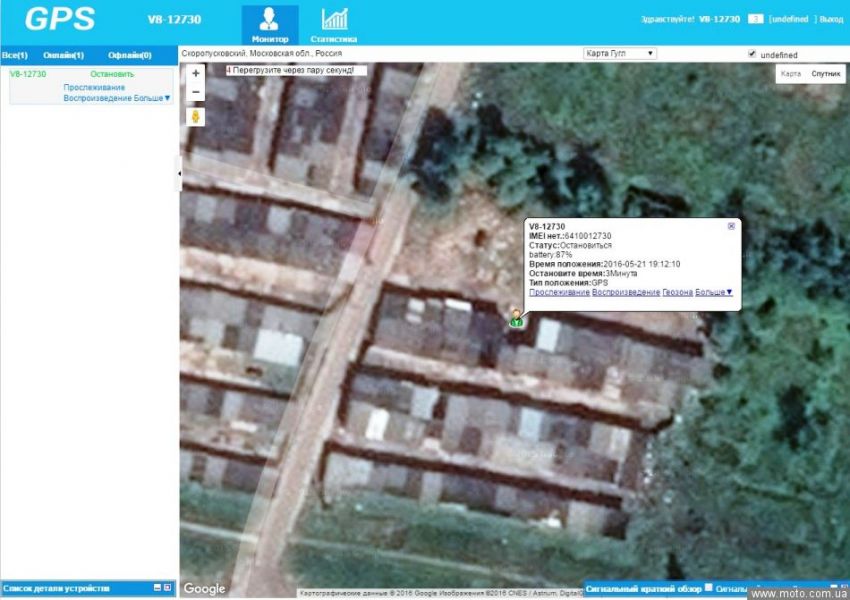
Task: Click the Геозона link in popup
Action: [677, 292]
